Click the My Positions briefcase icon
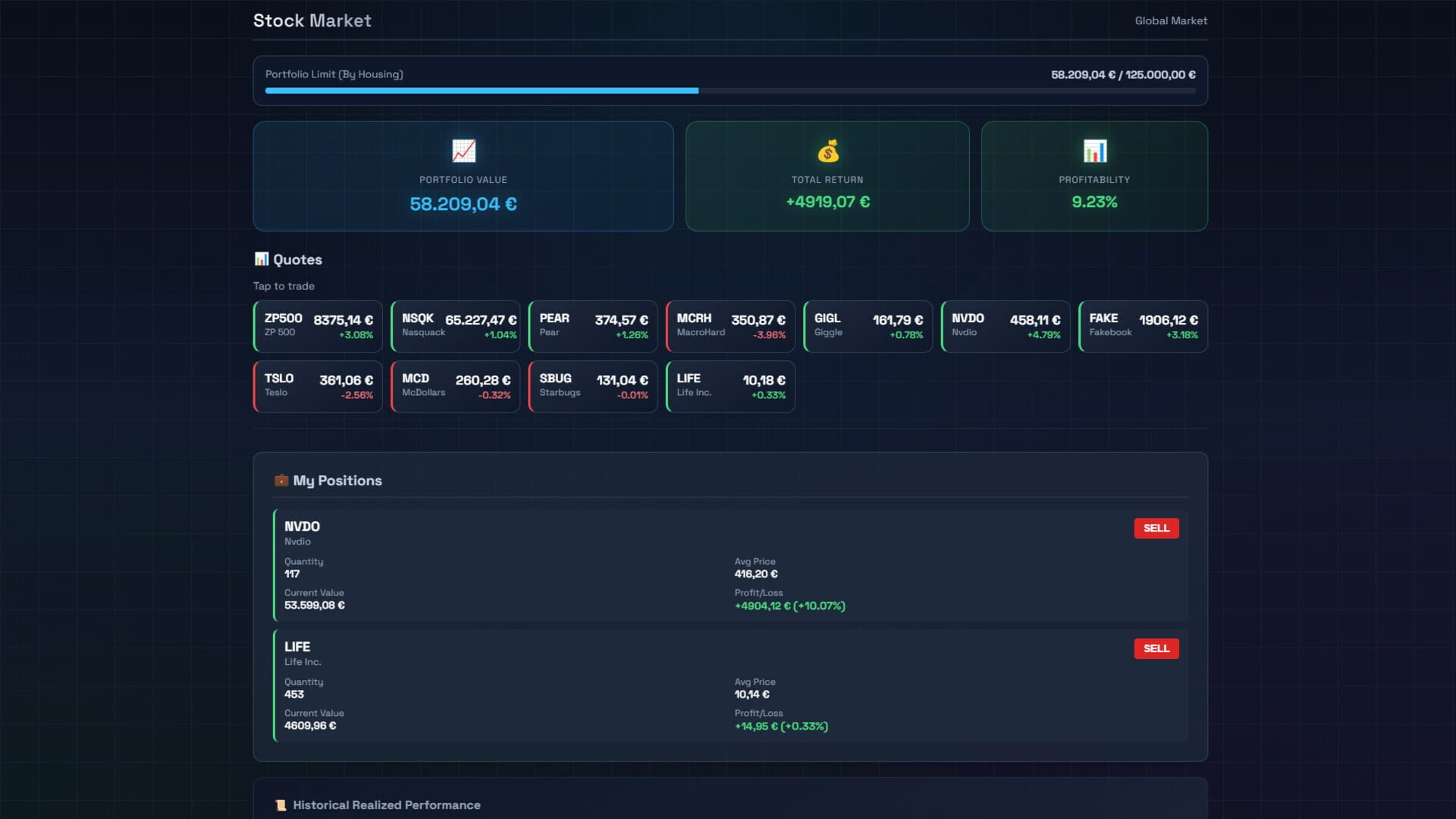Viewport: 1456px width, 819px height. (281, 480)
